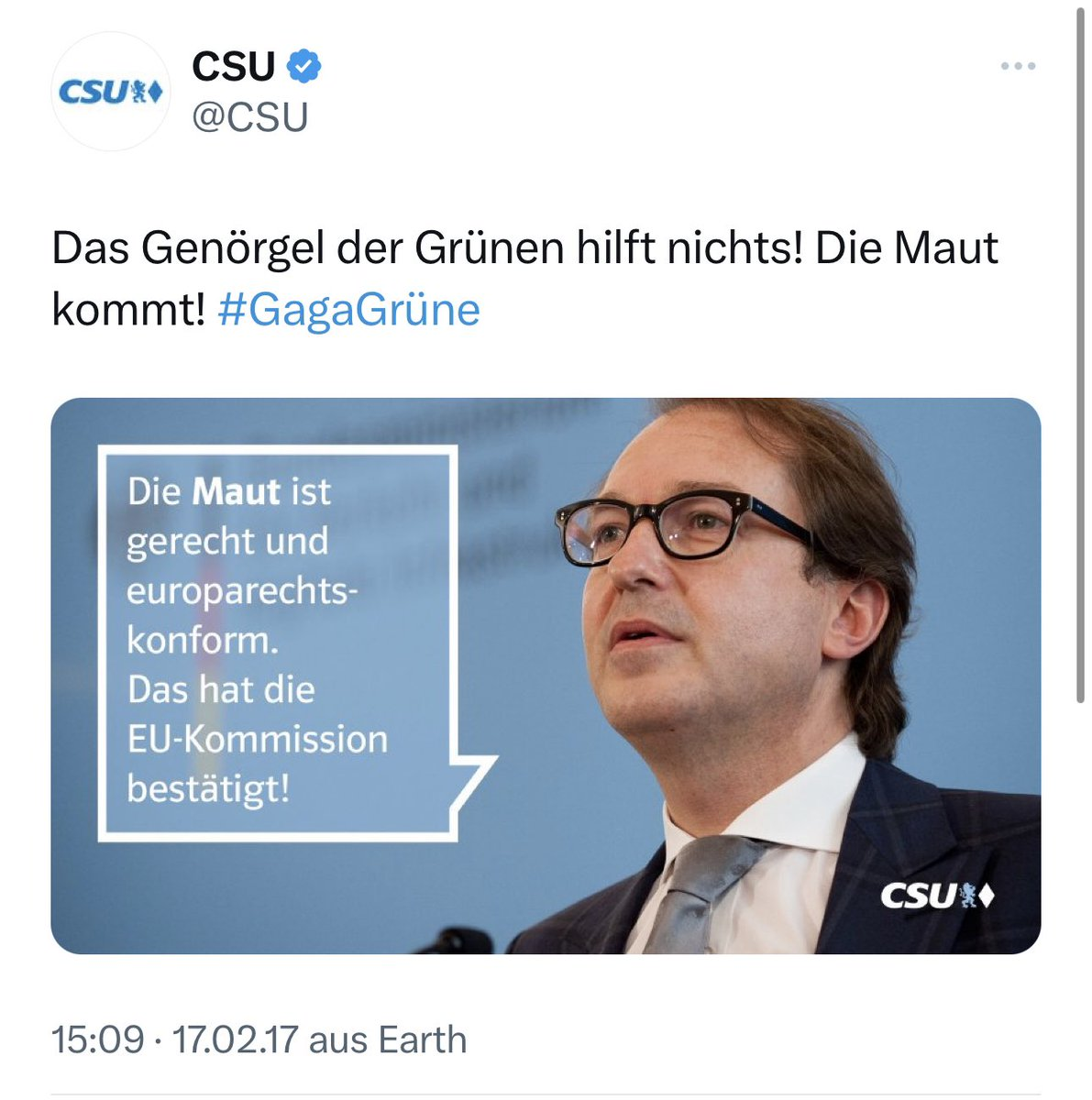
Task: Open the CSU profile avatar
Action: 110,92
